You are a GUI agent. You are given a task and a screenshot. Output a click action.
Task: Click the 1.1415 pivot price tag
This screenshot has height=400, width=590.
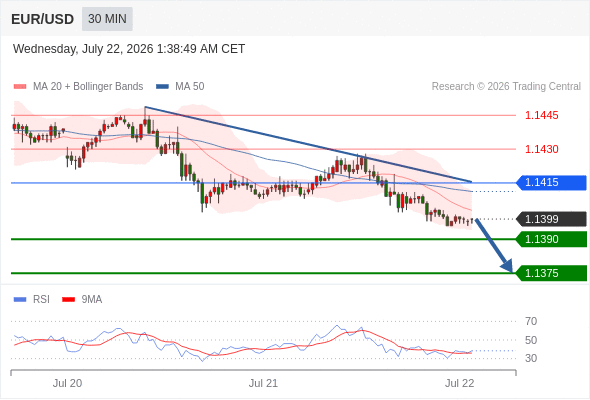(x=551, y=183)
